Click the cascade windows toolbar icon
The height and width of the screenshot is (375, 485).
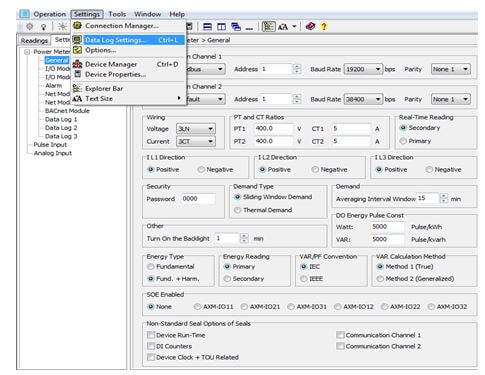point(236,27)
